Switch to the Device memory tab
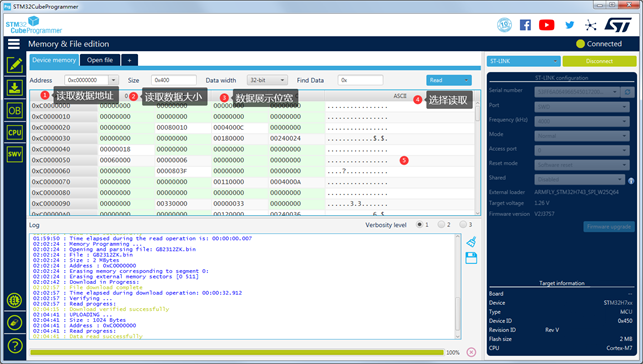This screenshot has width=643, height=364. (54, 60)
